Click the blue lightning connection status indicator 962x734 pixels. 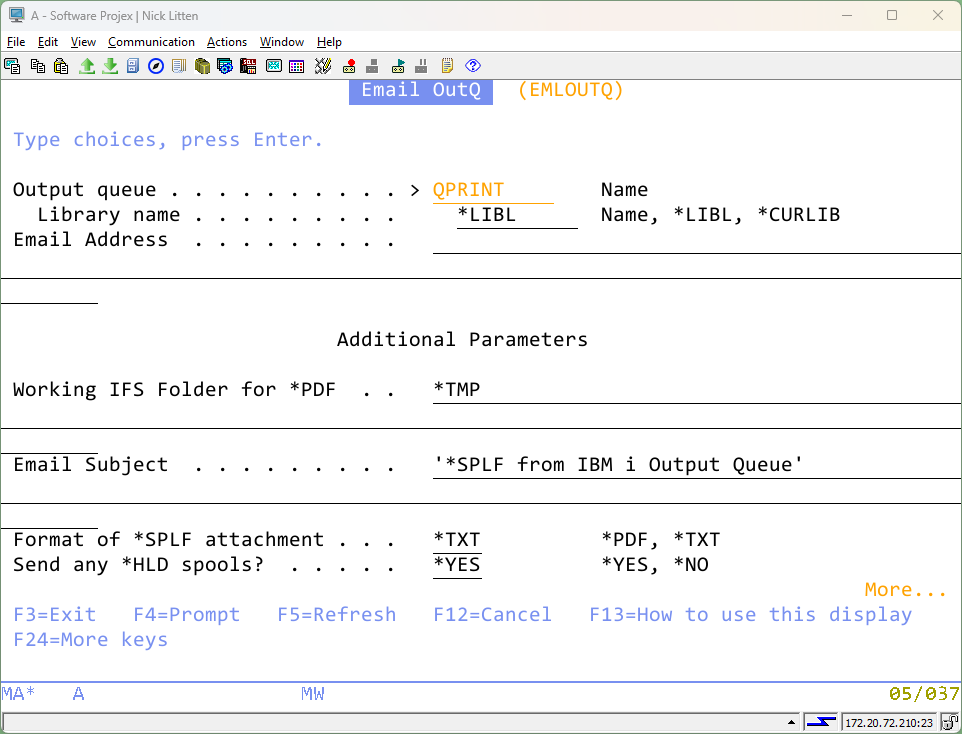(x=821, y=722)
